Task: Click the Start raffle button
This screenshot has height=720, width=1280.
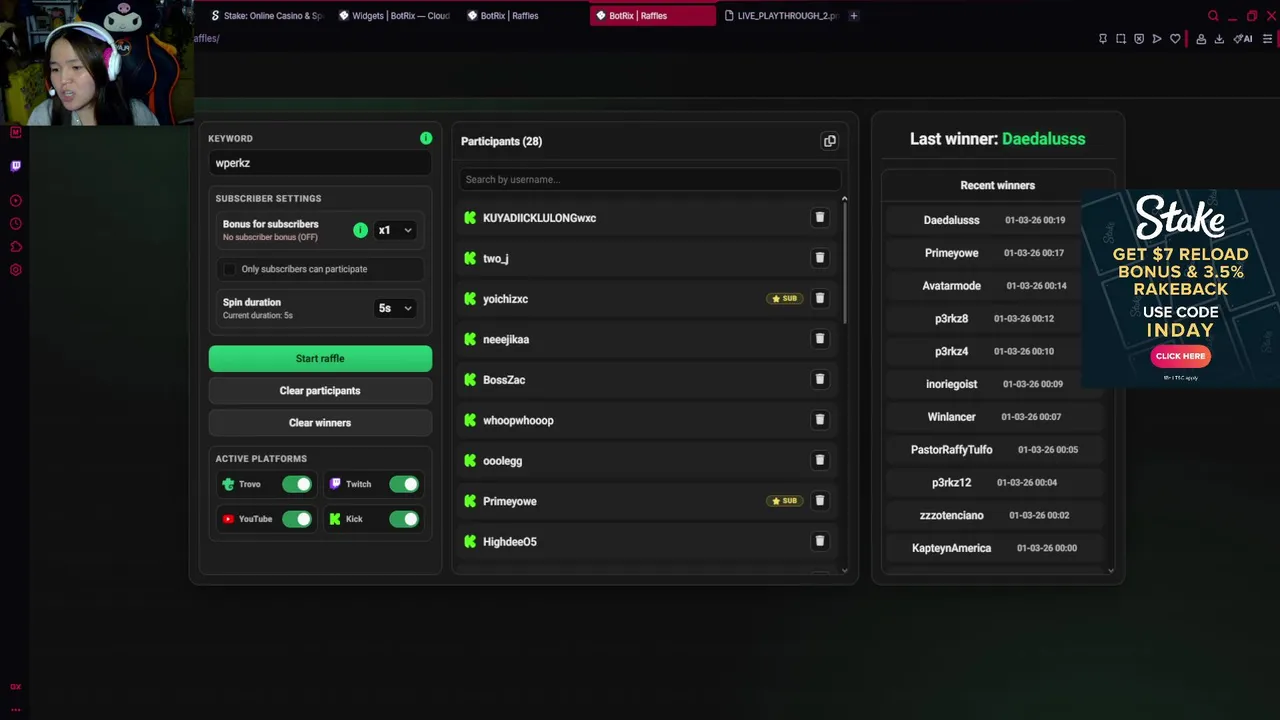Action: click(x=320, y=358)
